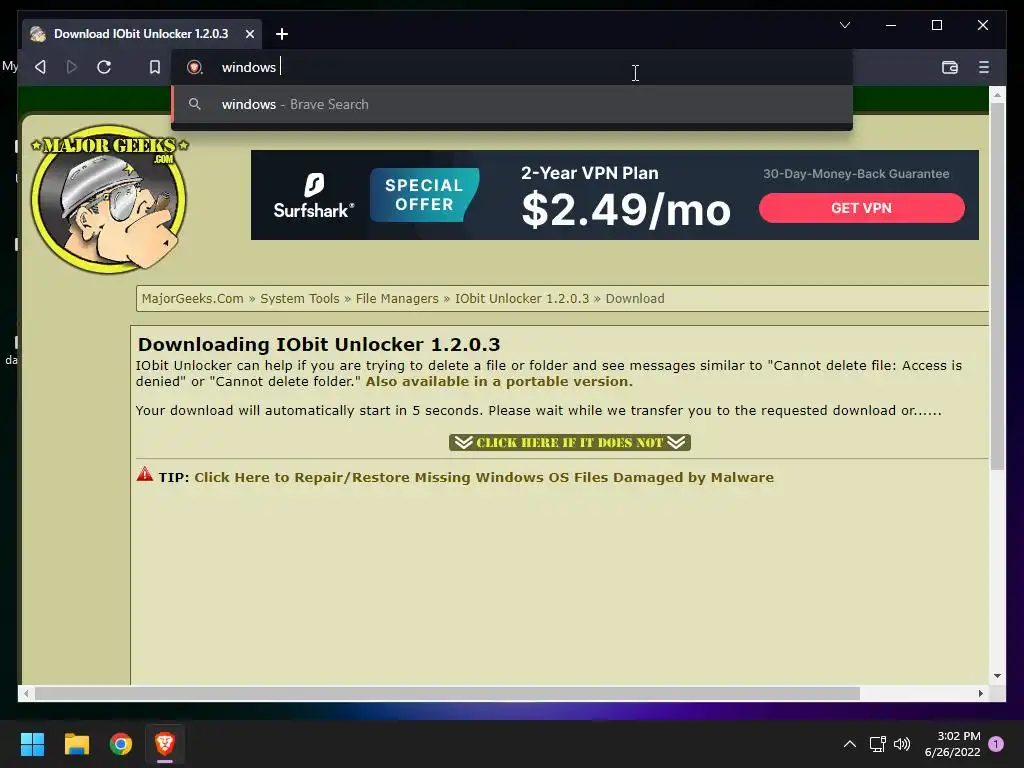This screenshot has width=1024, height=768.
Task: Open the Repair/Restore Missing Windows OS Files tip link
Action: click(484, 477)
